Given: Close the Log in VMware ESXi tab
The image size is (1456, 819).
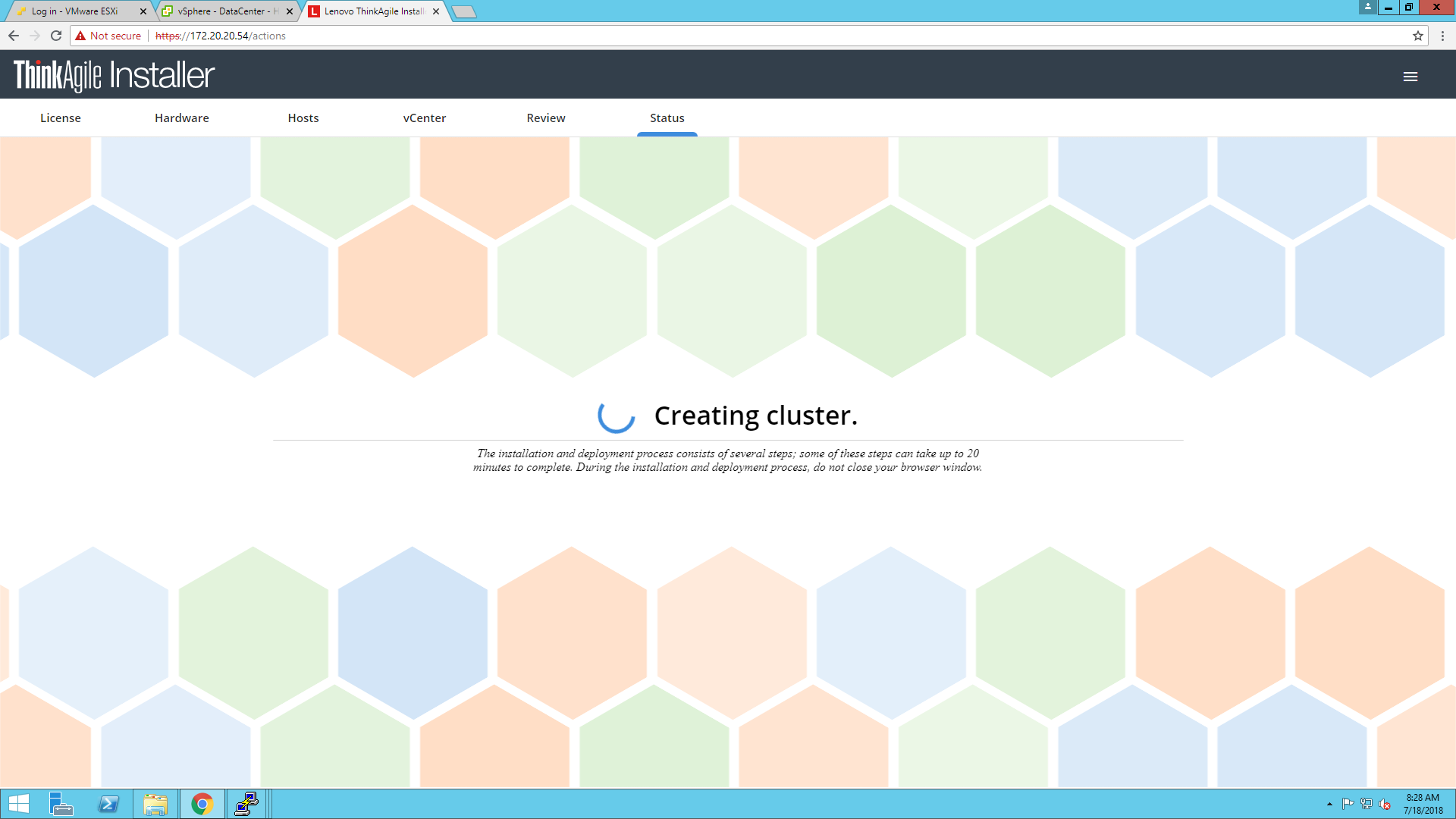Looking at the screenshot, I should tap(143, 11).
